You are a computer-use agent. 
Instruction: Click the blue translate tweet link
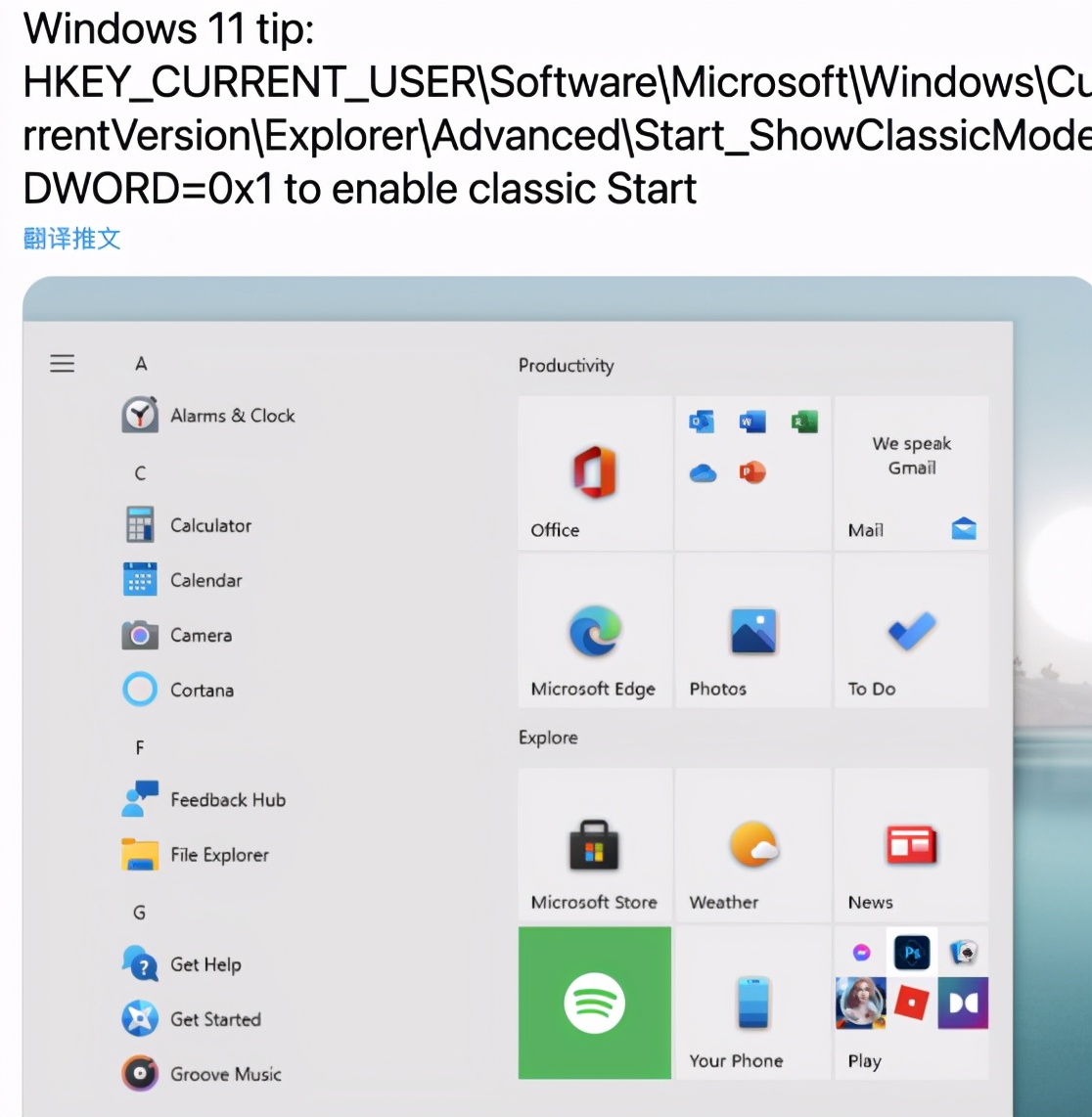72,239
